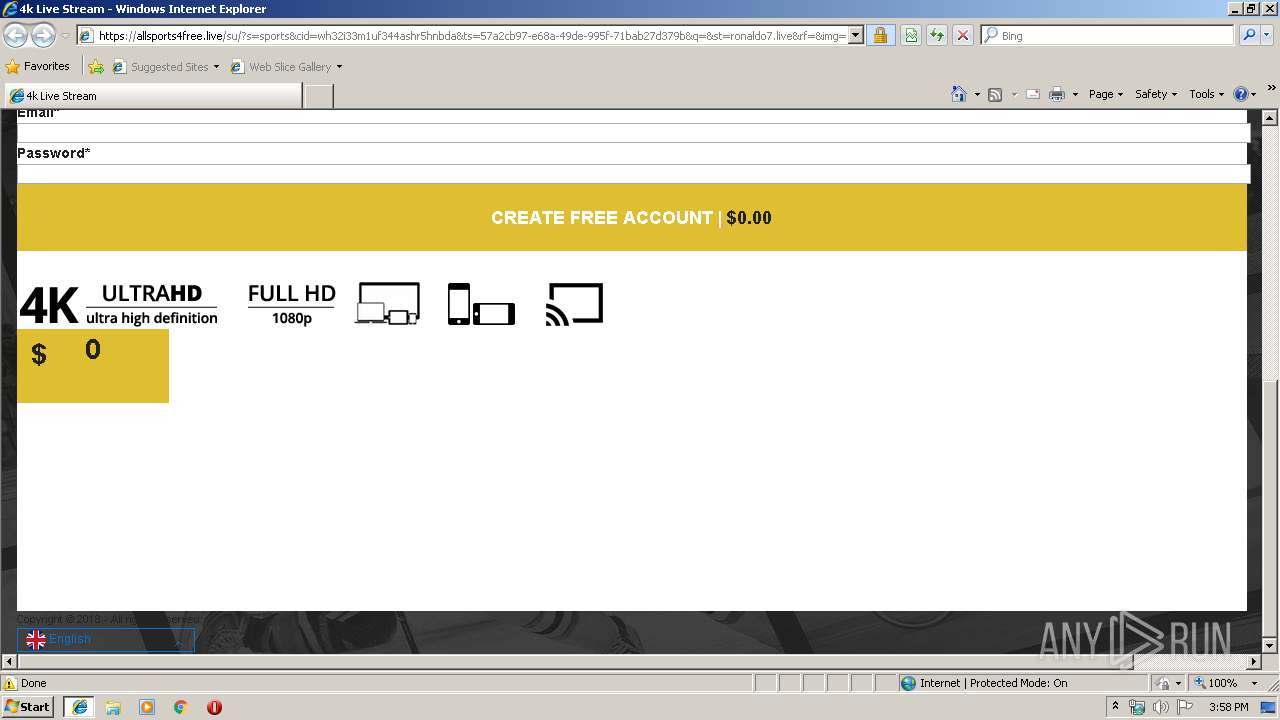Open search provider dropdown arrow
1280x720 pixels.
pos(1268,36)
